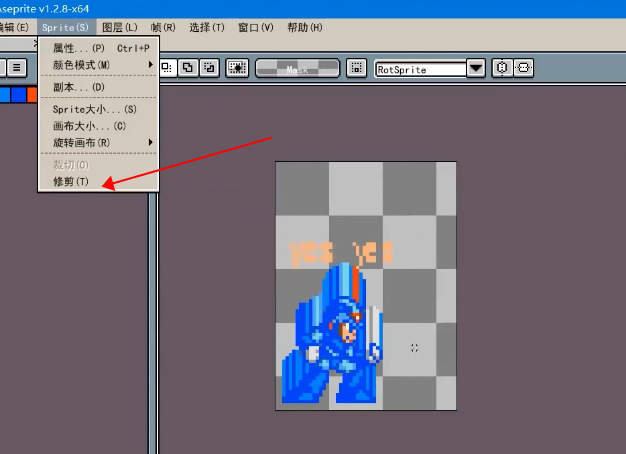The image size is (626, 454).
Task: Click the pivot position icon button
Action: 356,67
